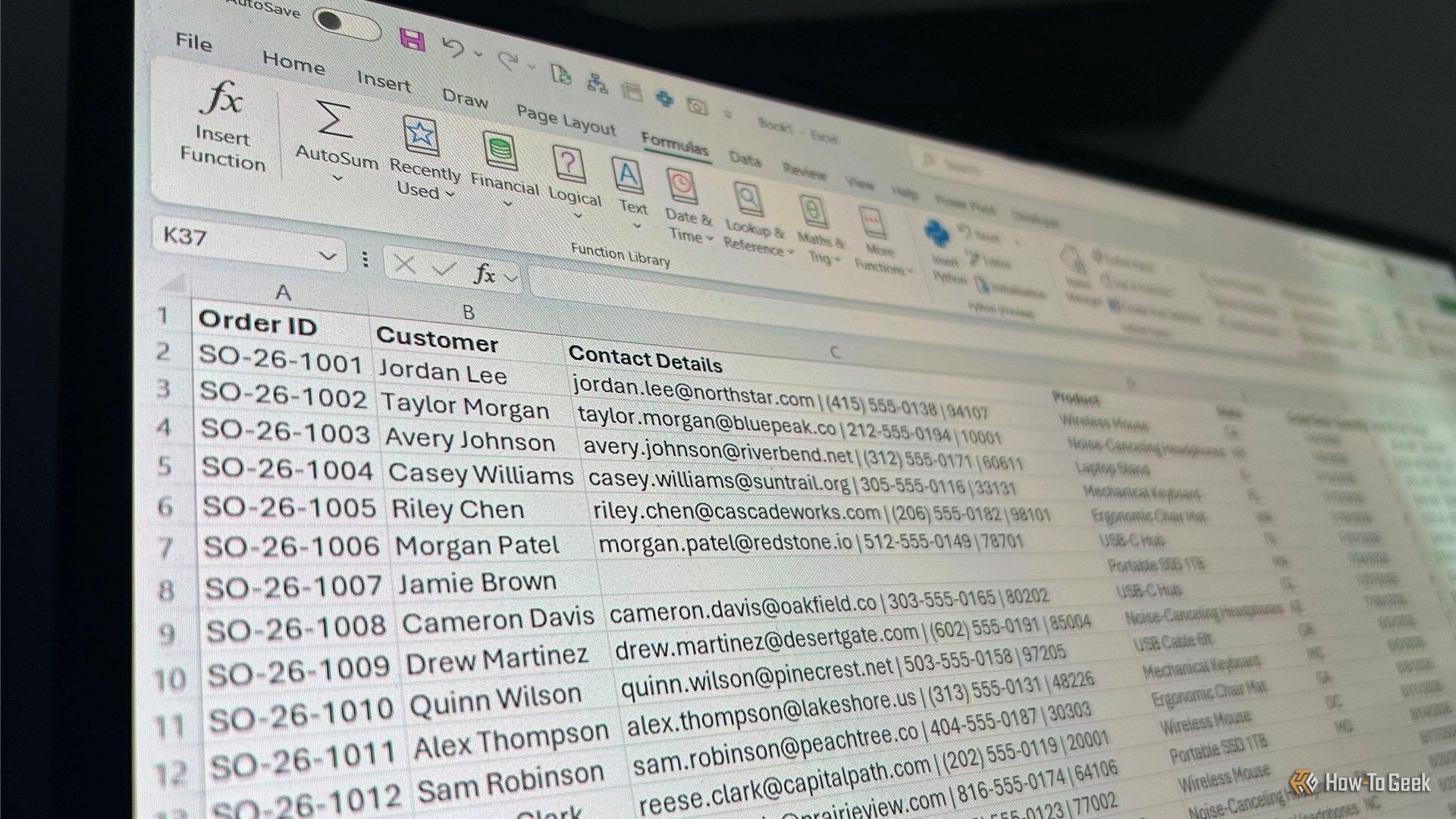Expand the formula bar fx chevron

[x=511, y=278]
